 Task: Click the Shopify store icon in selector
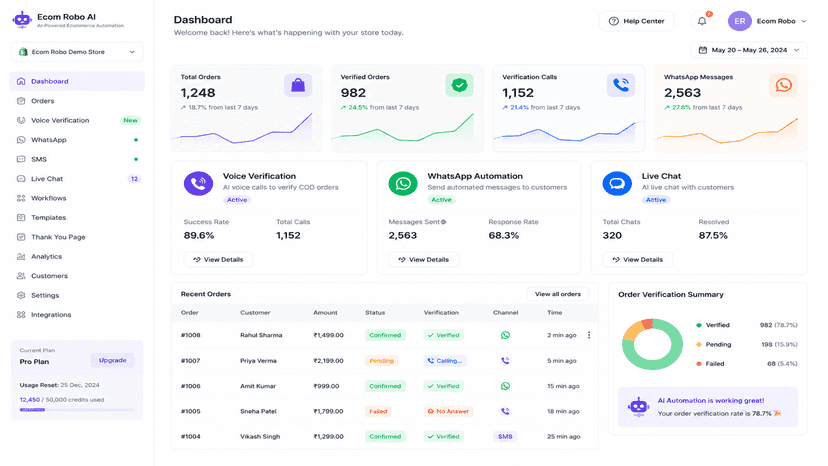tap(23, 52)
